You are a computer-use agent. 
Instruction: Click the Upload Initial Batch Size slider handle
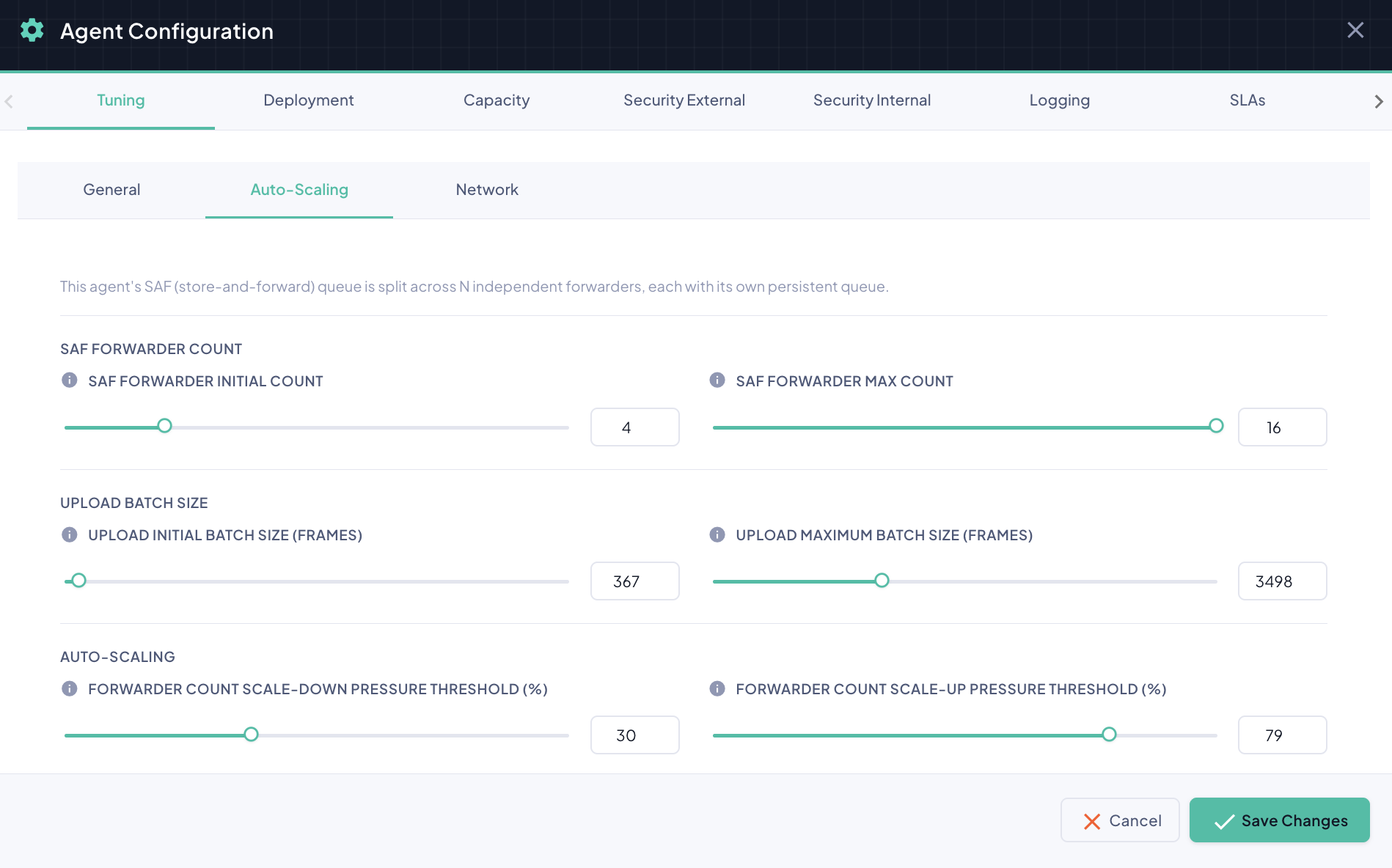click(x=79, y=581)
